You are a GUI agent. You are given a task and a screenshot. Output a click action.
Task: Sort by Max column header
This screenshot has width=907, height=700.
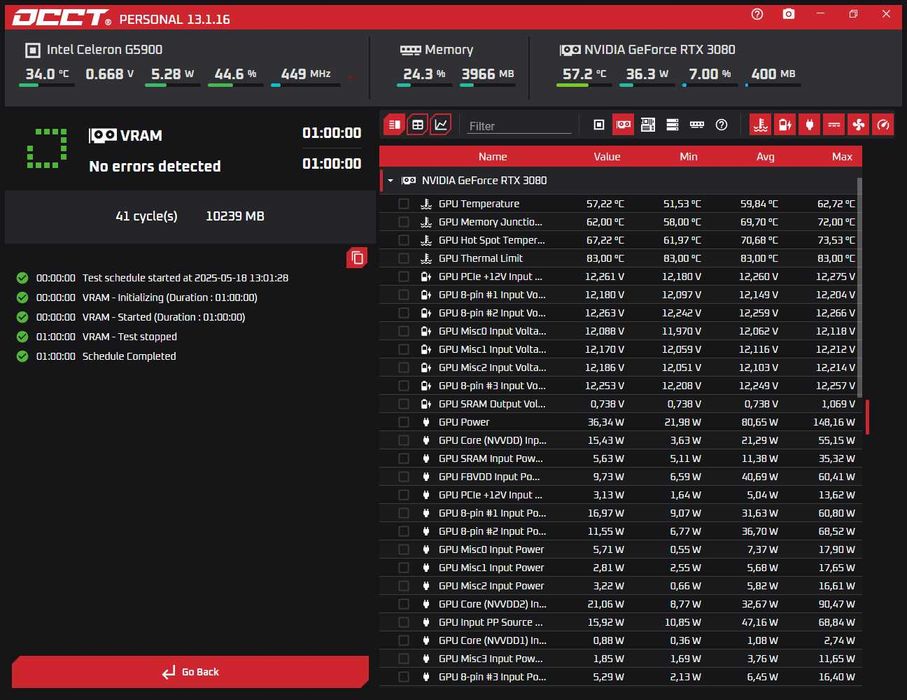(842, 157)
